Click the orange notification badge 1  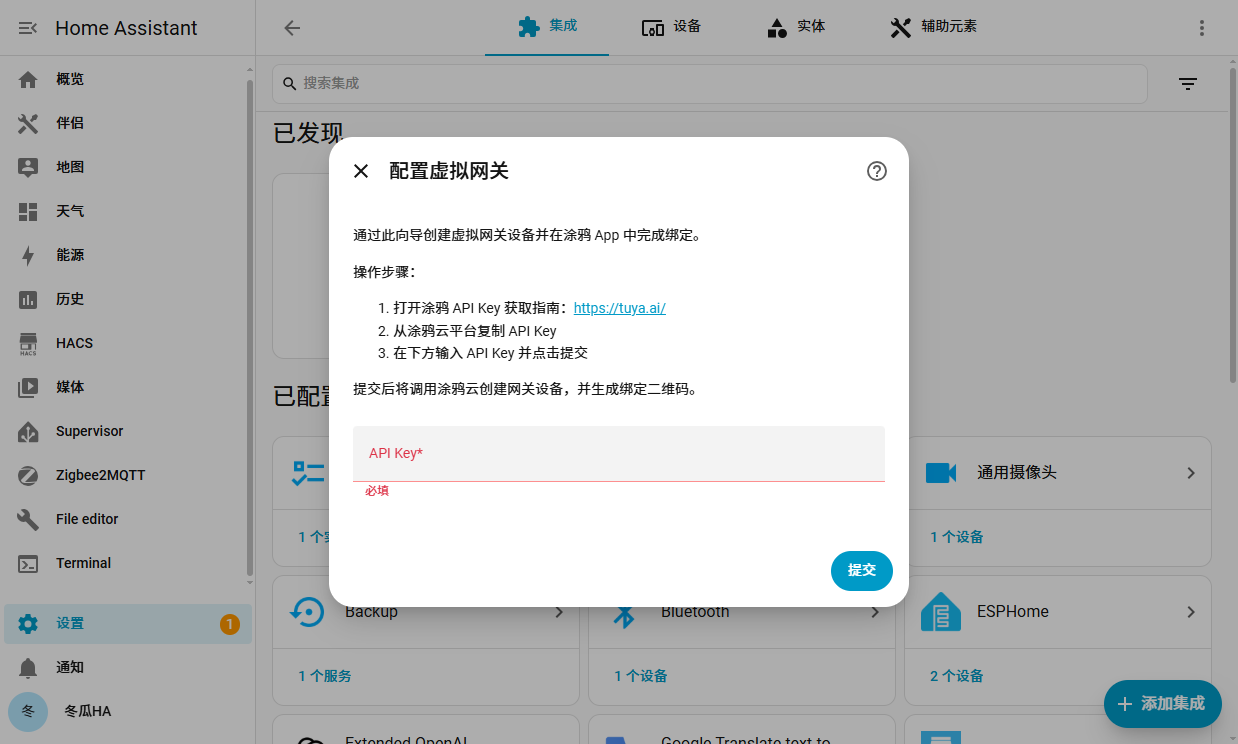[x=229, y=625]
